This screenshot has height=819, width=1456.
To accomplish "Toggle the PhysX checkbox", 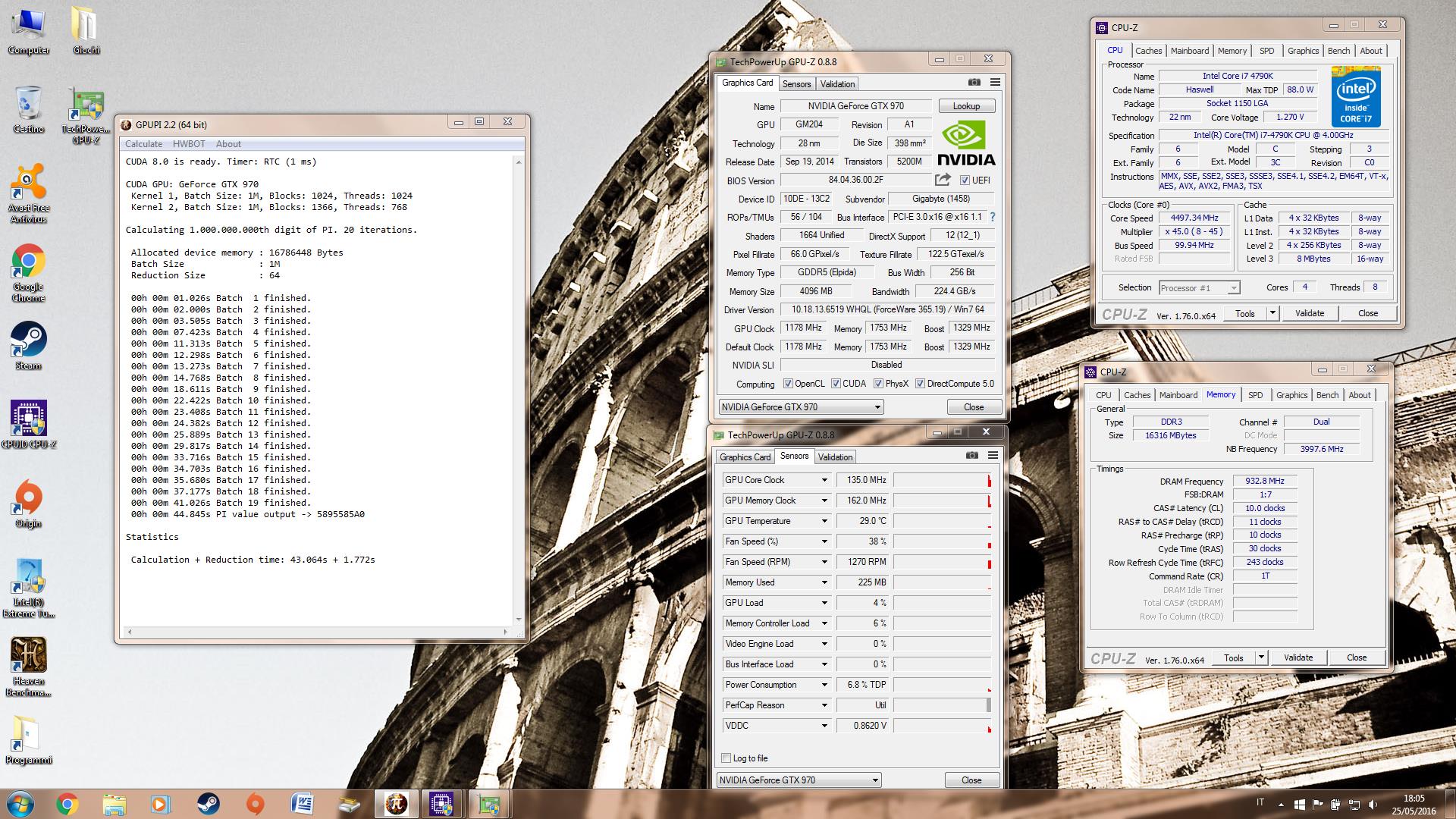I will click(878, 384).
